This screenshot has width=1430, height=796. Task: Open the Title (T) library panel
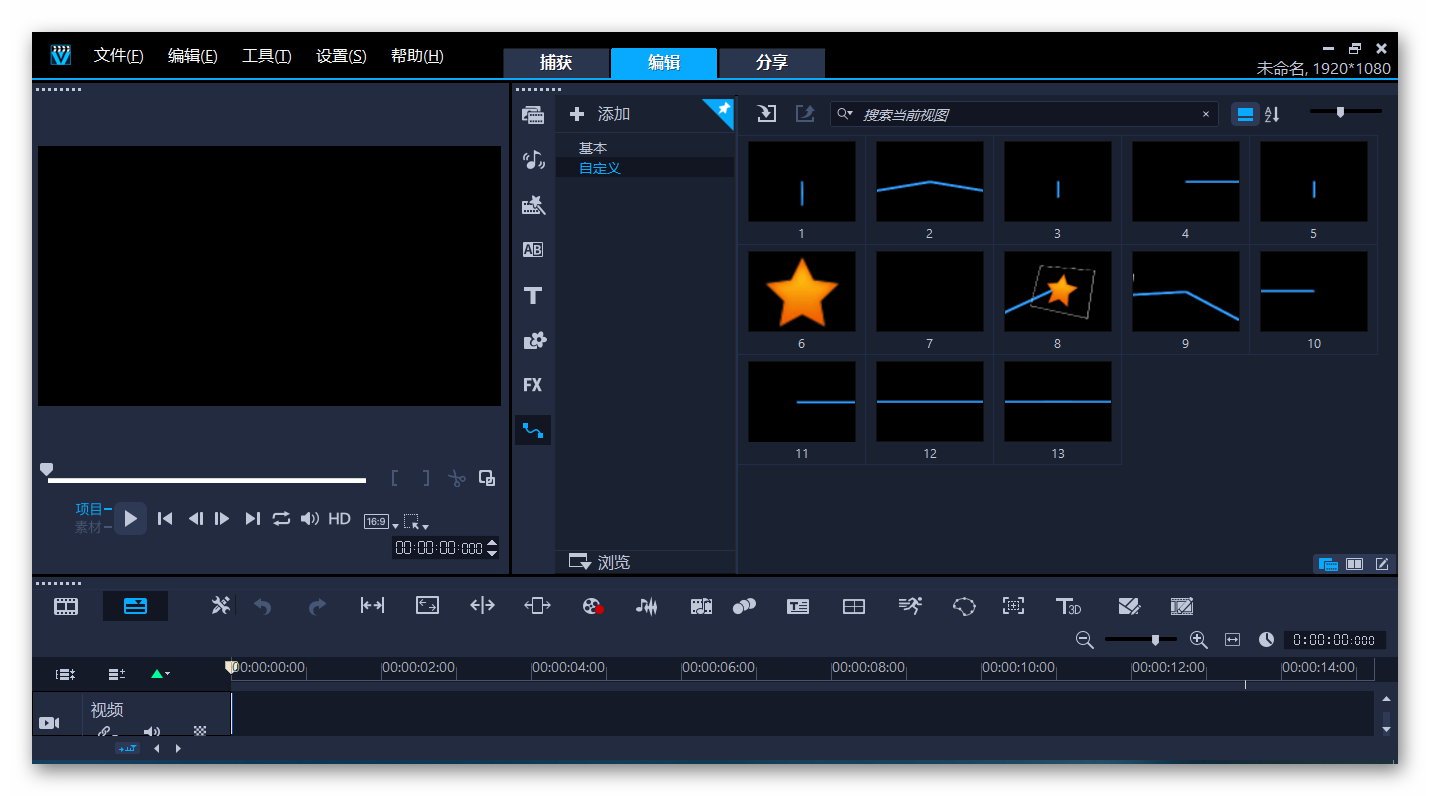tap(533, 296)
